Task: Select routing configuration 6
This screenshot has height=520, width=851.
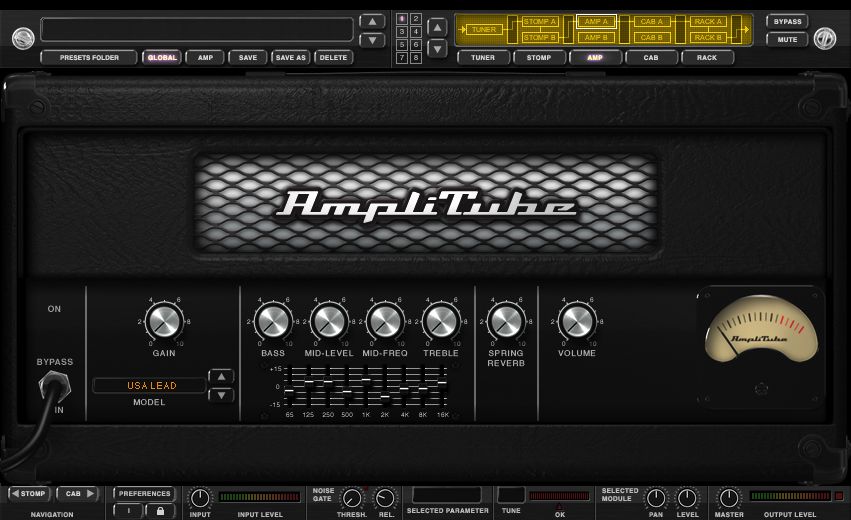Action: (416, 45)
